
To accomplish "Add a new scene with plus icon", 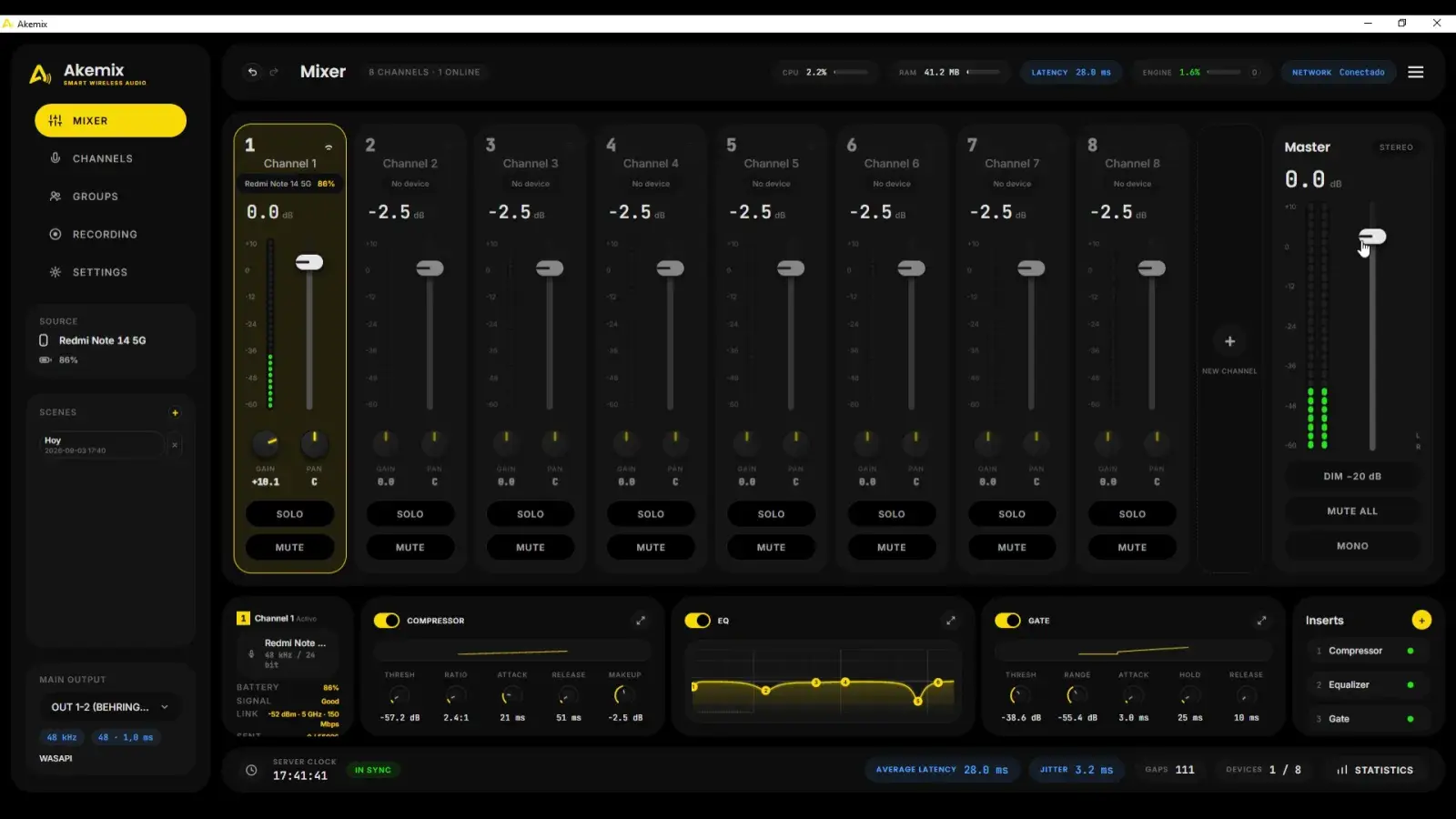I will pos(175,413).
